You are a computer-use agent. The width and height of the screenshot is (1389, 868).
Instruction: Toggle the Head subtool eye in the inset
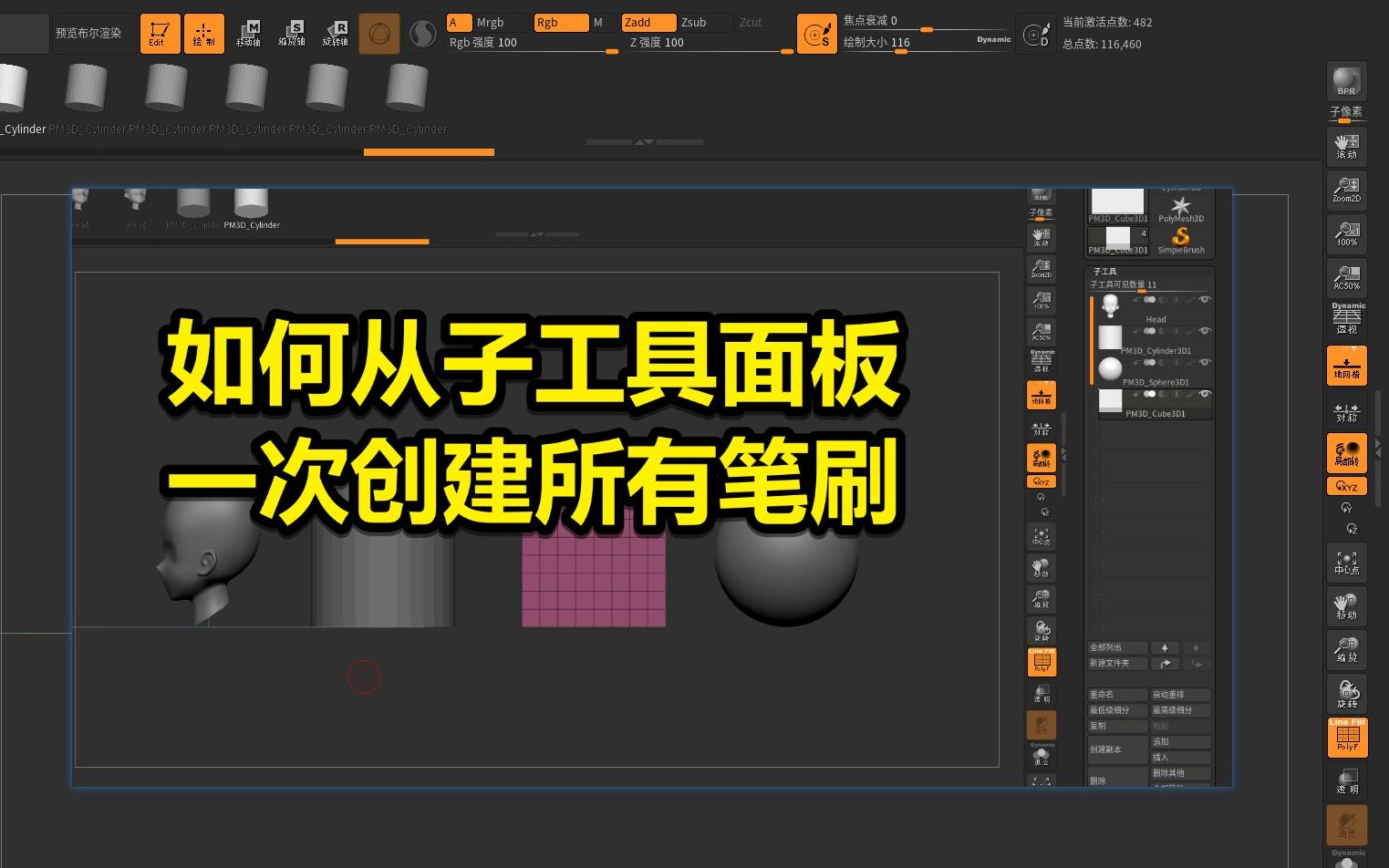point(1205,300)
